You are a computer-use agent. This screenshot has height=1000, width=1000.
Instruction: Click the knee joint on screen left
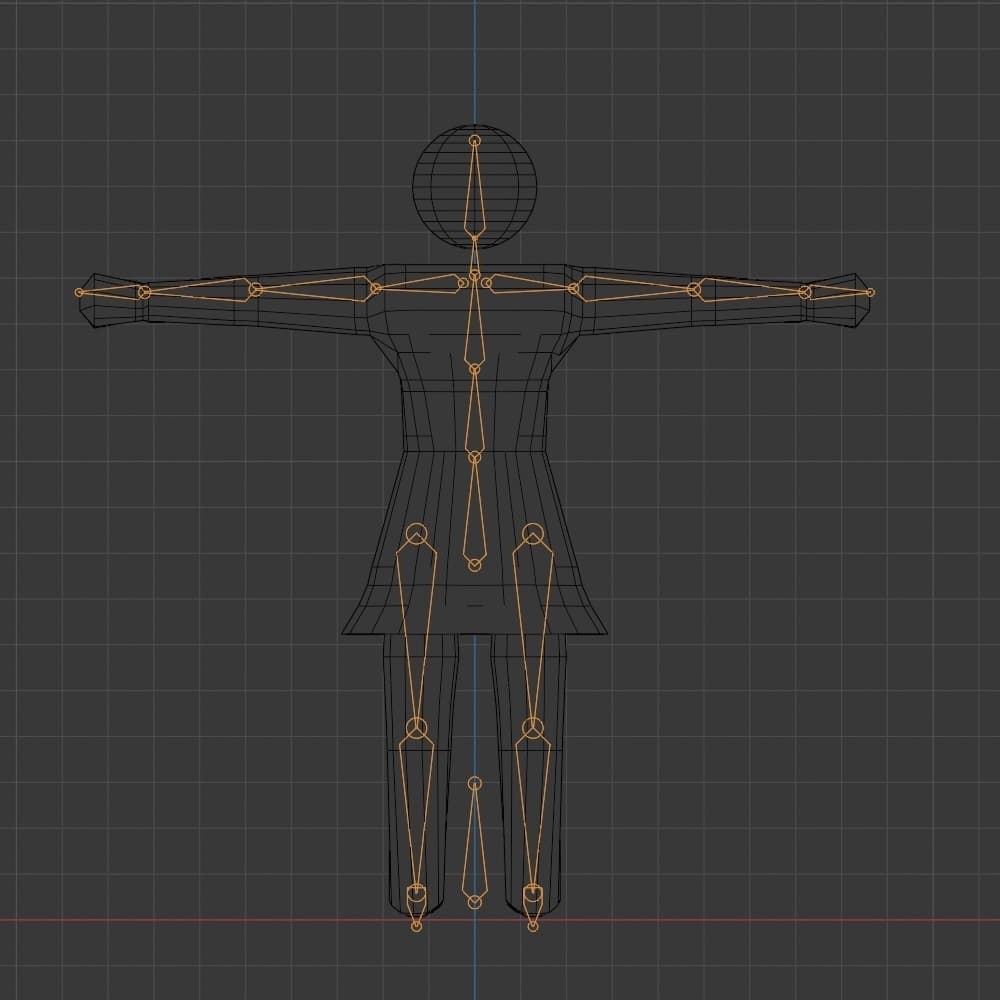click(x=417, y=728)
